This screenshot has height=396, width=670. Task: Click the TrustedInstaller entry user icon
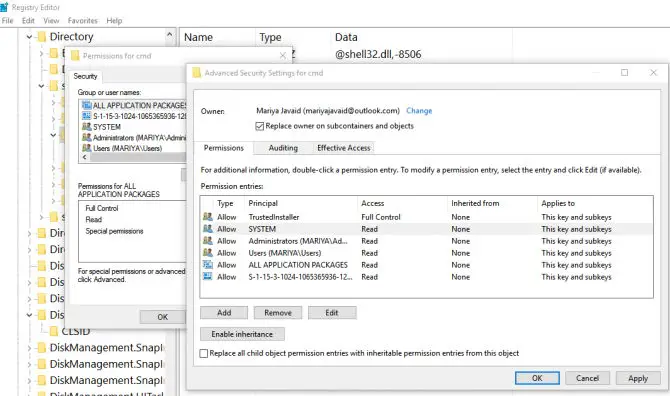coord(208,217)
